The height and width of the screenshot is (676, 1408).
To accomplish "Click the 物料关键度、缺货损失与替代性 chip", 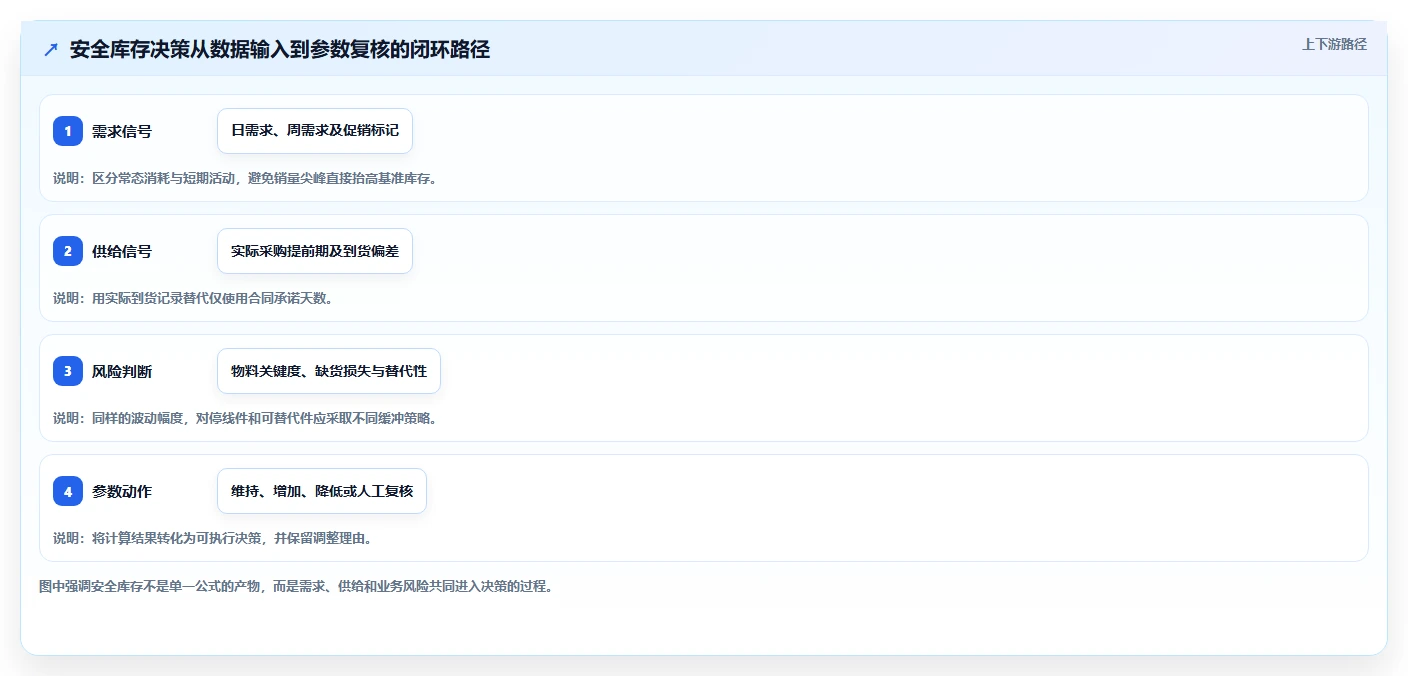I will 329,371.
